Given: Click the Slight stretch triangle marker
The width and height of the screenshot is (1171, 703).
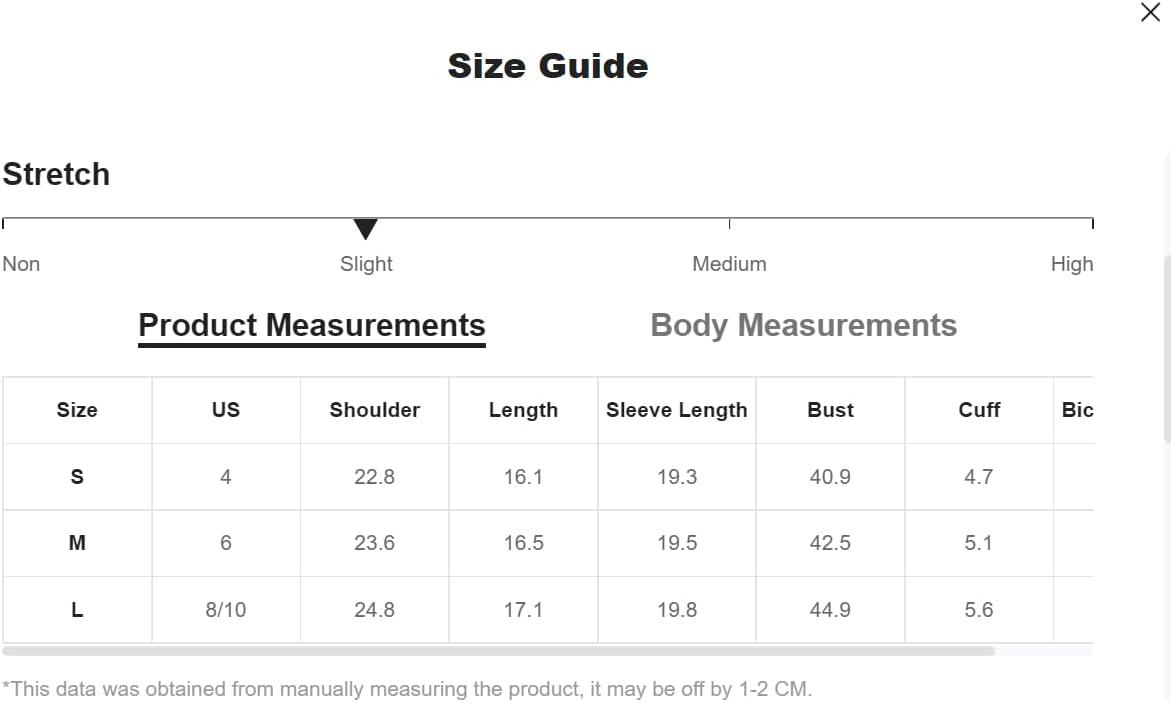Looking at the screenshot, I should tap(365, 229).
